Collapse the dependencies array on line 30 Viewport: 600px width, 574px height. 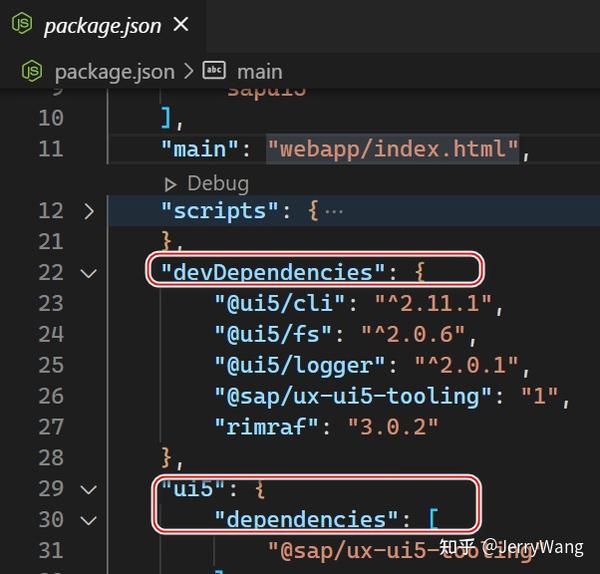click(x=89, y=520)
